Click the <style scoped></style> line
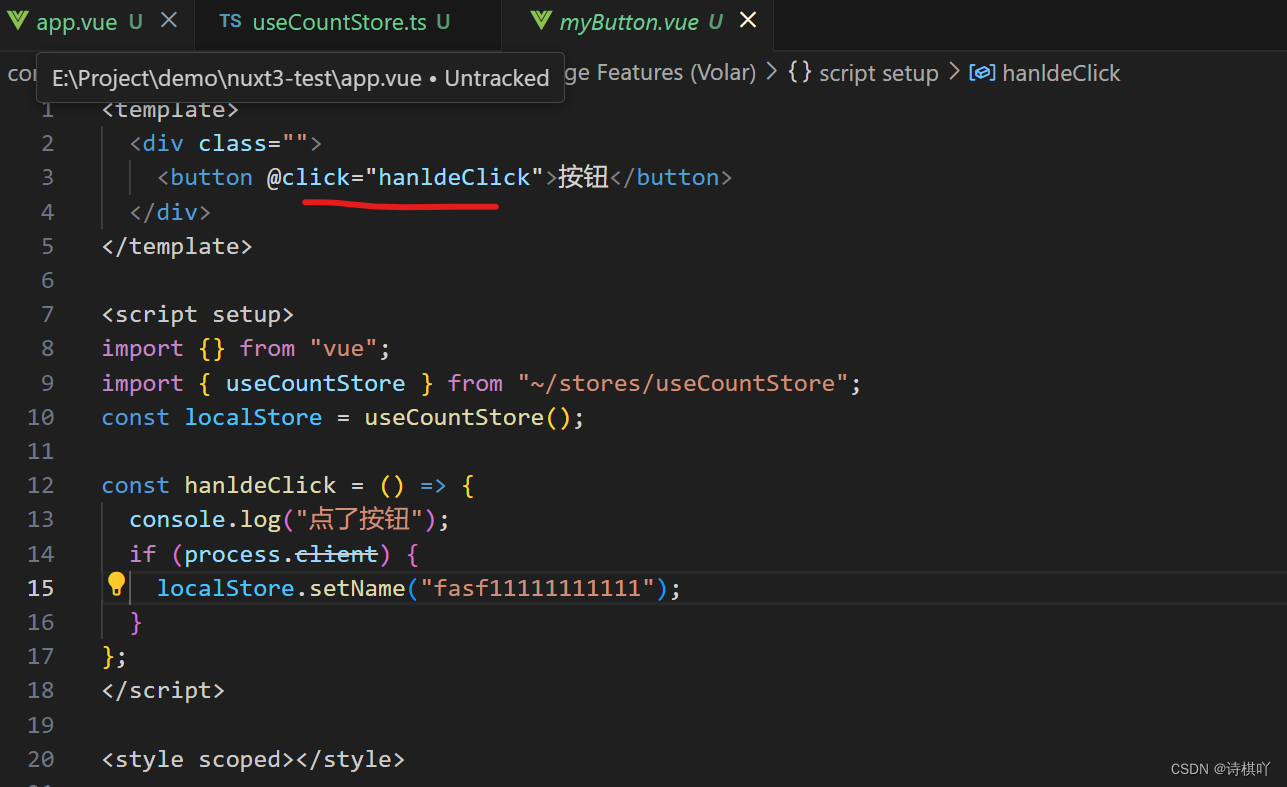This screenshot has height=787, width=1287. click(253, 759)
